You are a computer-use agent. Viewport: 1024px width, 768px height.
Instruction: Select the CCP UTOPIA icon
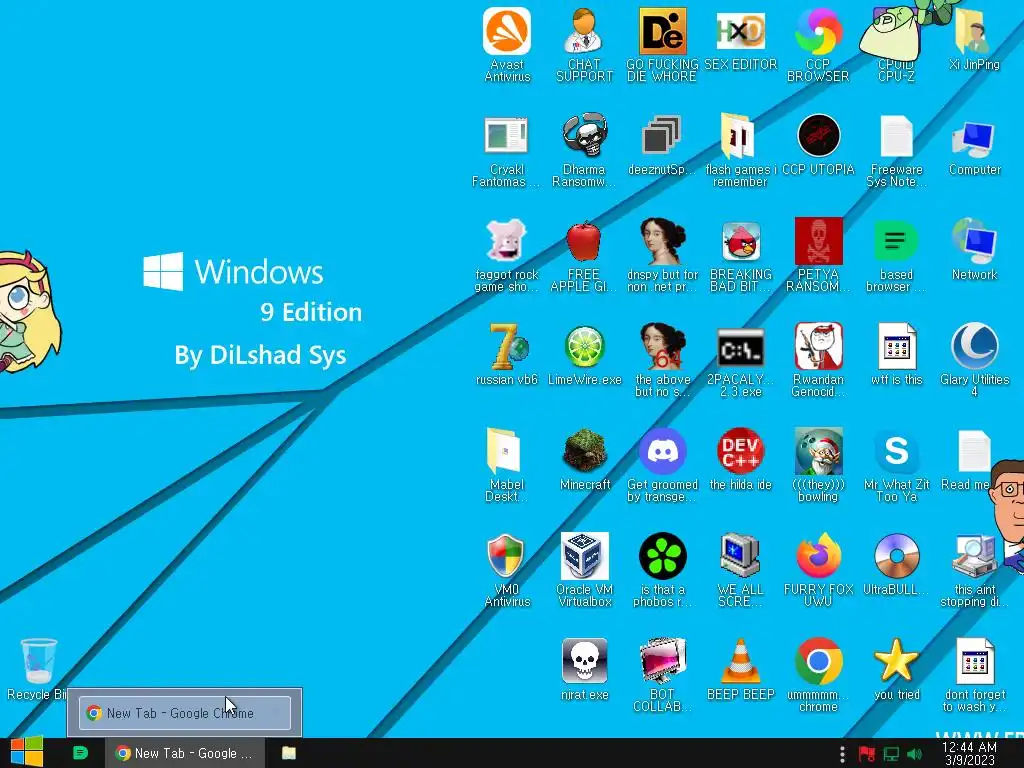tap(818, 136)
